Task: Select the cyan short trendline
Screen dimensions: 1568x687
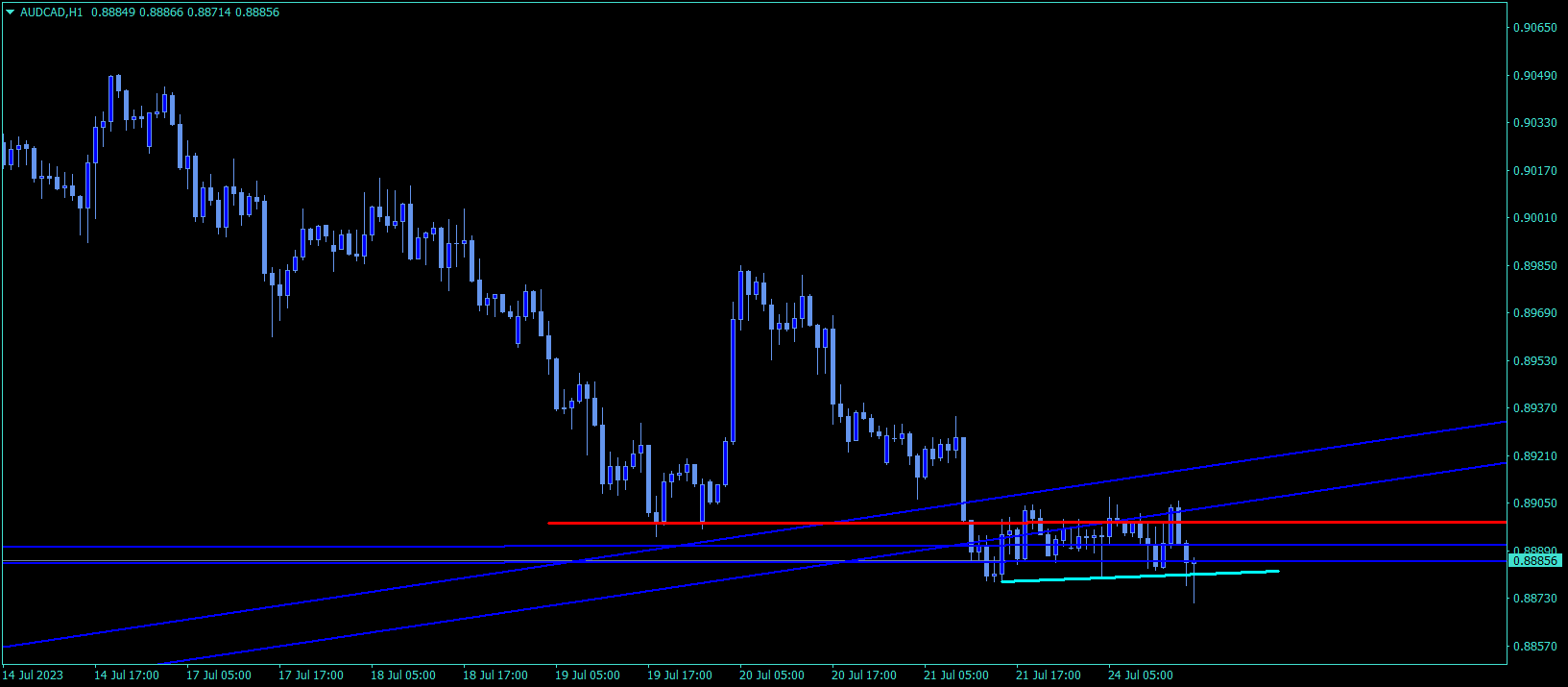Action: click(x=1140, y=576)
